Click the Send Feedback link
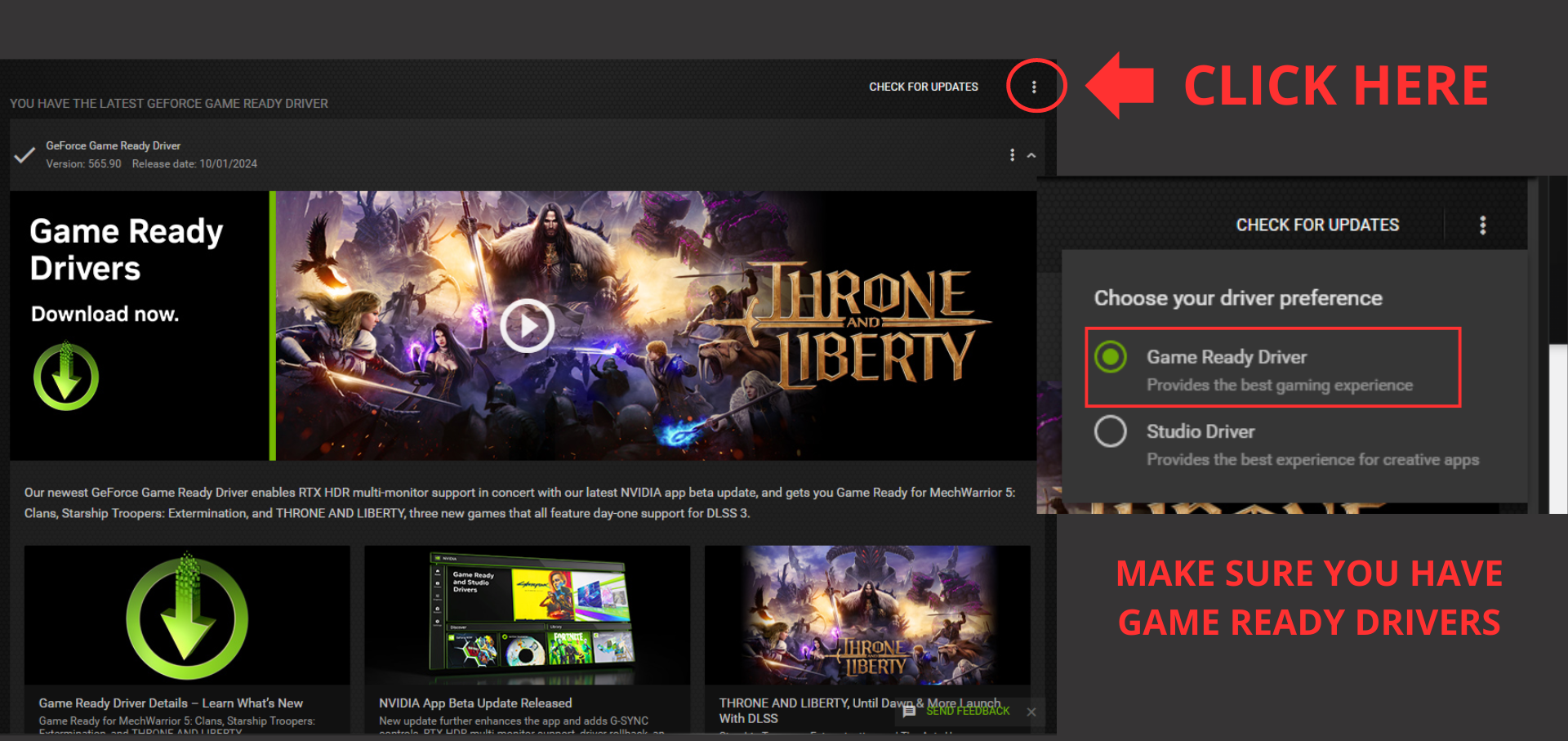 click(x=968, y=712)
